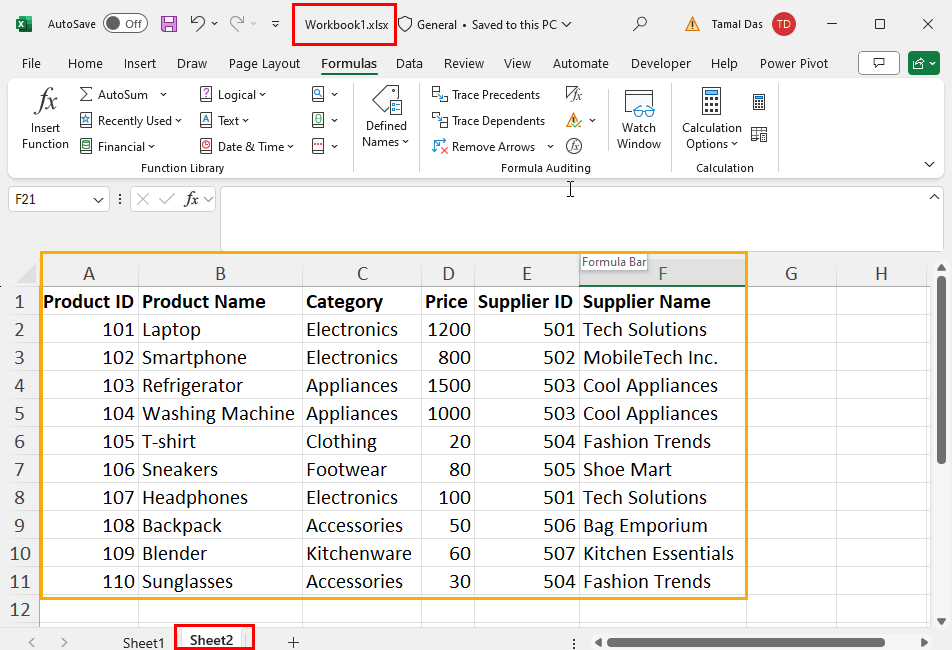Image resolution: width=952 pixels, height=650 pixels.
Task: Click the formula bar Enter checkmark icon
Action: [166, 199]
